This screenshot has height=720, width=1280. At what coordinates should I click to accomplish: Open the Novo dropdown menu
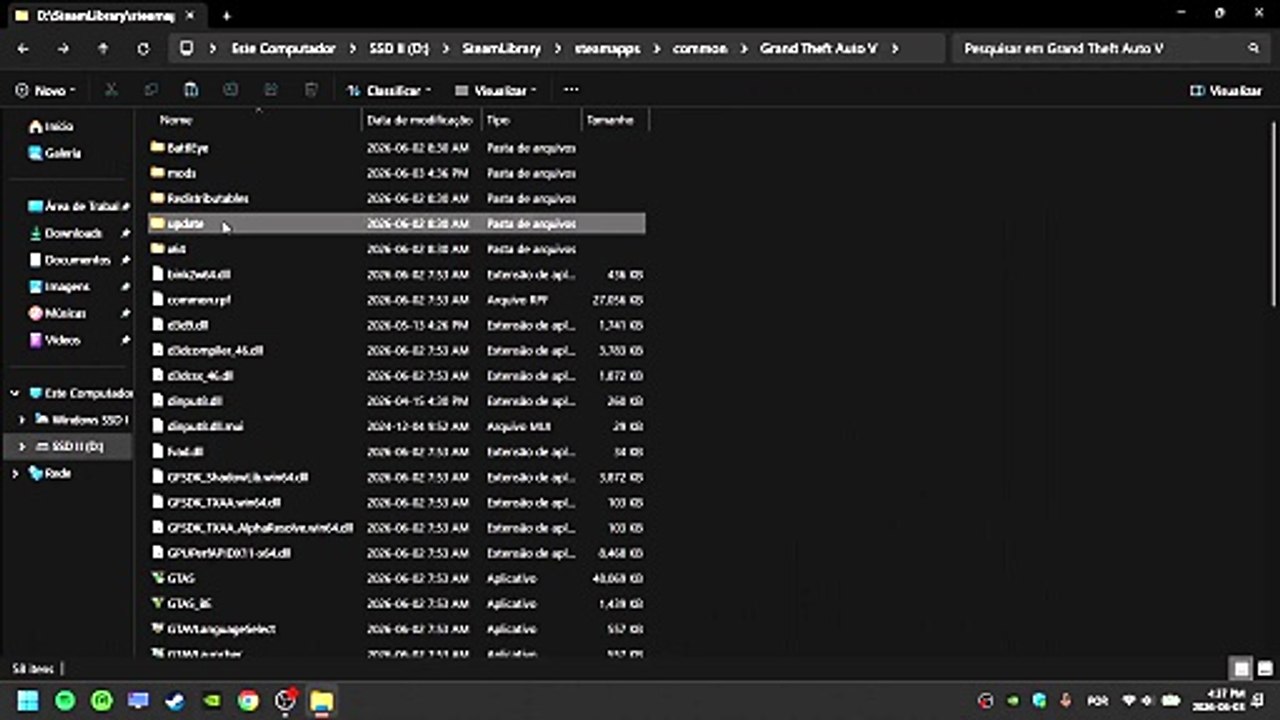coord(46,90)
